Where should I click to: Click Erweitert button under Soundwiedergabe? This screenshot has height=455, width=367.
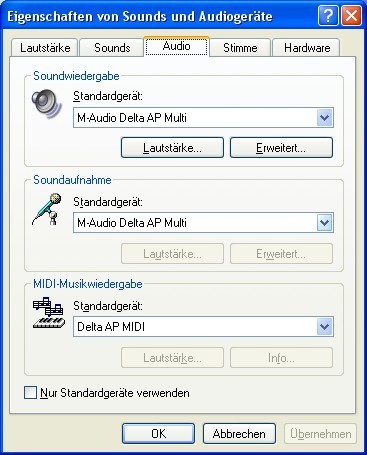coord(281,147)
